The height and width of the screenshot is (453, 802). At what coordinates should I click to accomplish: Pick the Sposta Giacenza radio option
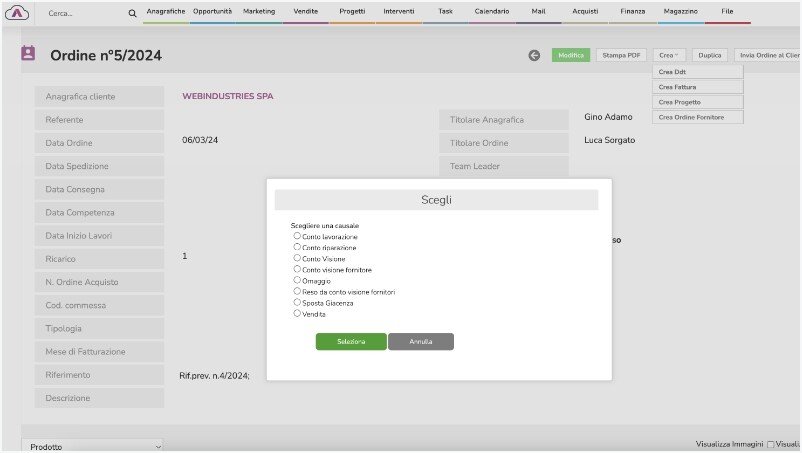[x=297, y=302]
